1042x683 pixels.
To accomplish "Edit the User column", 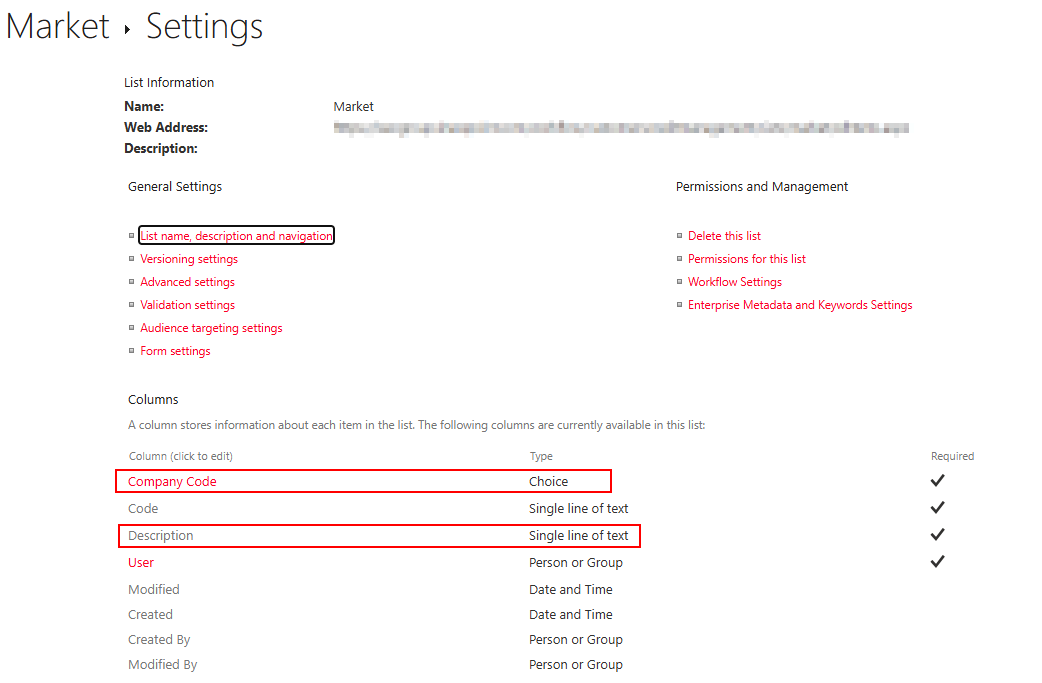I will [141, 563].
